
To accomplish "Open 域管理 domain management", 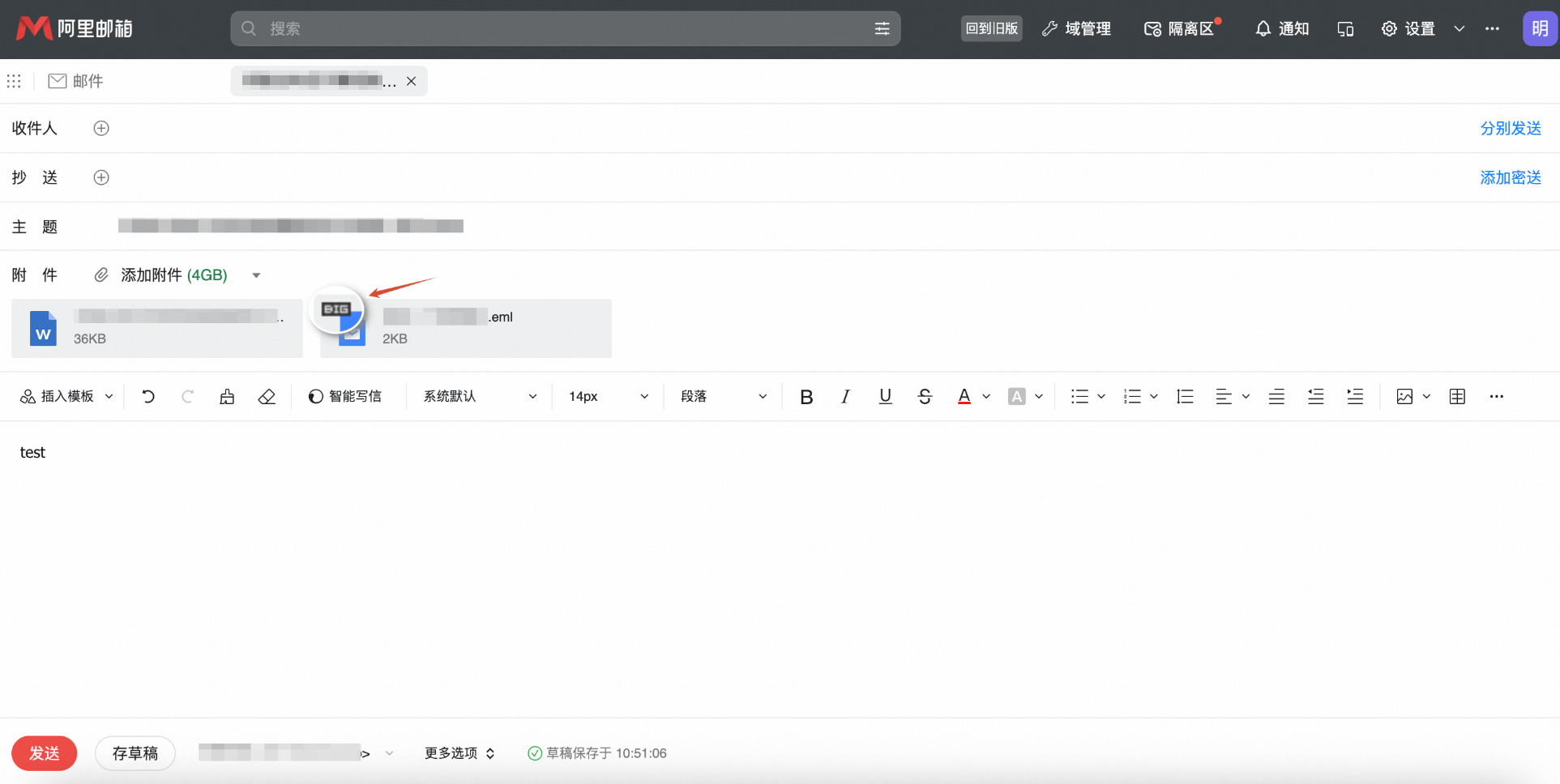I will coord(1076,28).
